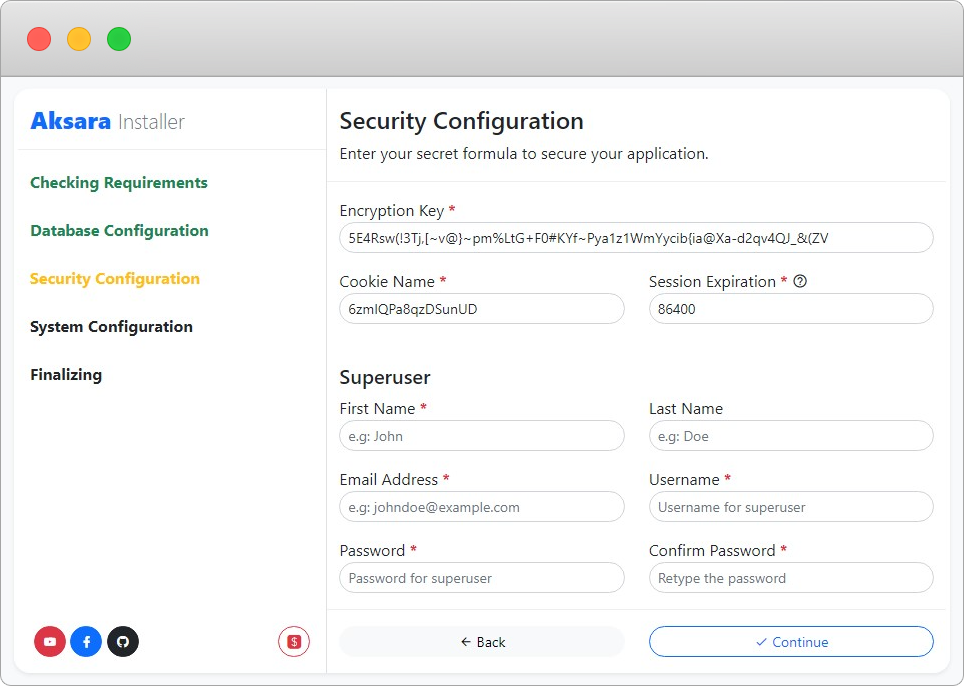The image size is (964, 686).
Task: Click the Confirm Password label
Action: pyautogui.click(x=712, y=550)
